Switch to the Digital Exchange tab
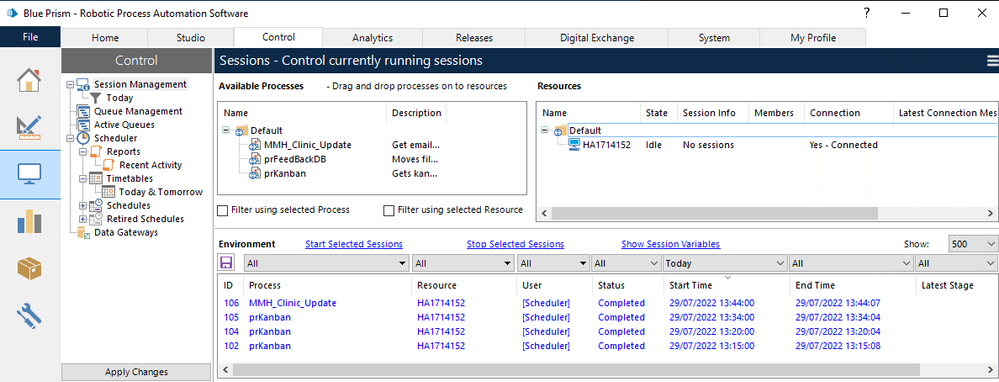 597,38
